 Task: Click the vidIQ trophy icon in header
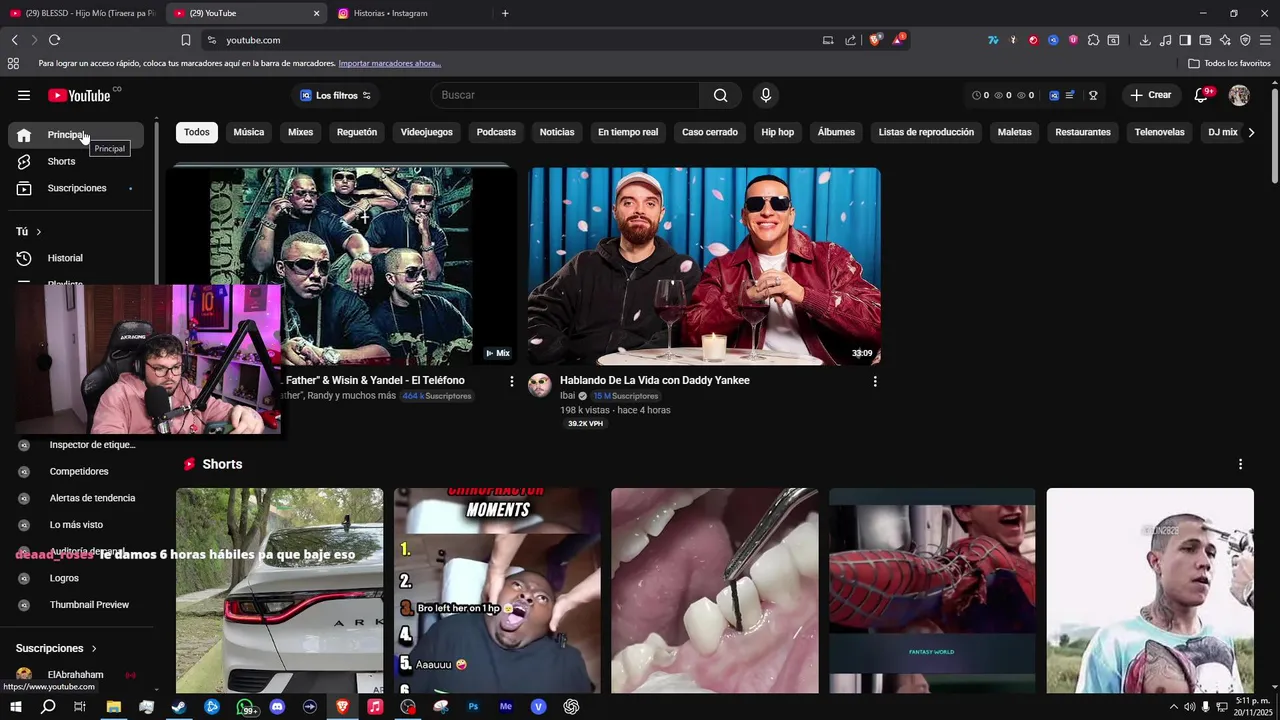tap(1093, 95)
